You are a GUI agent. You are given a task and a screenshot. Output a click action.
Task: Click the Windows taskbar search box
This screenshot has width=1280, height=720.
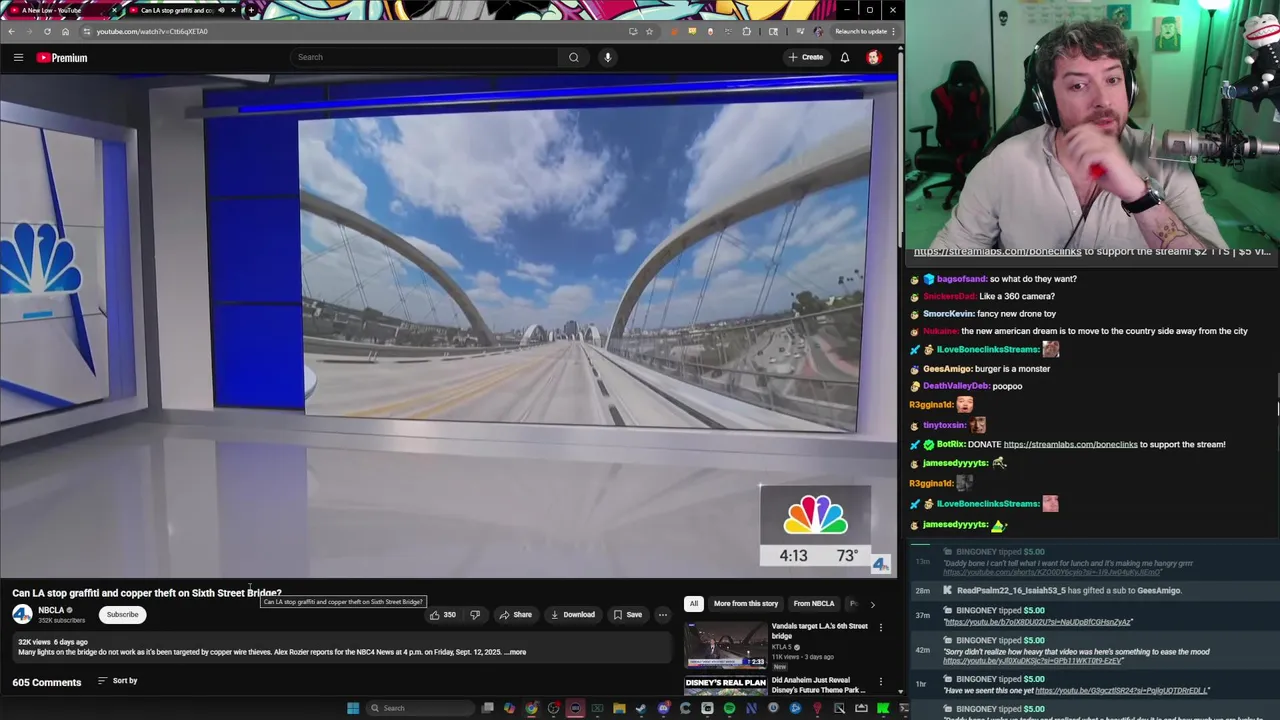419,708
